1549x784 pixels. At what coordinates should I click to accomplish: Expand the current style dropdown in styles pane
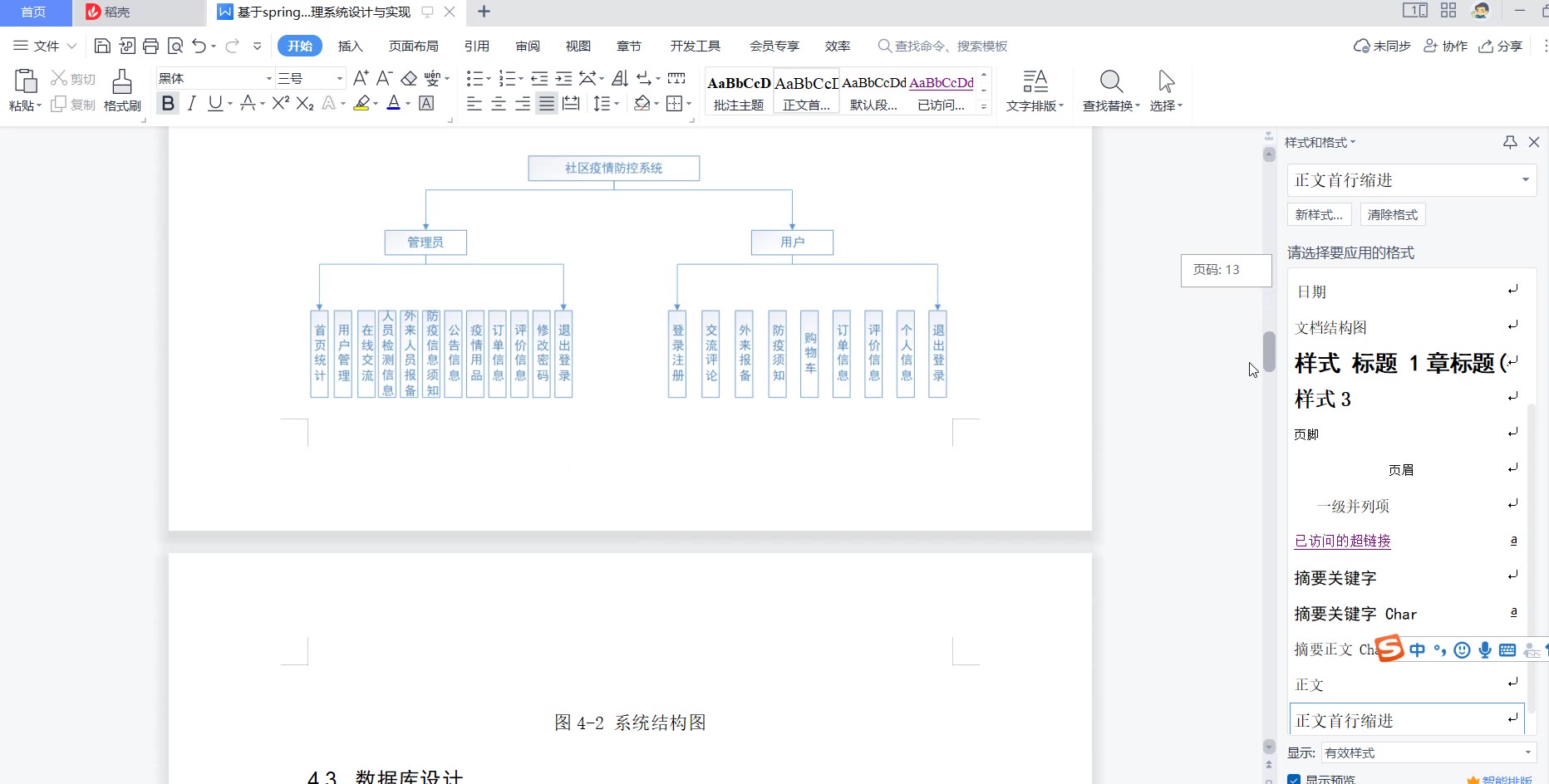point(1525,180)
